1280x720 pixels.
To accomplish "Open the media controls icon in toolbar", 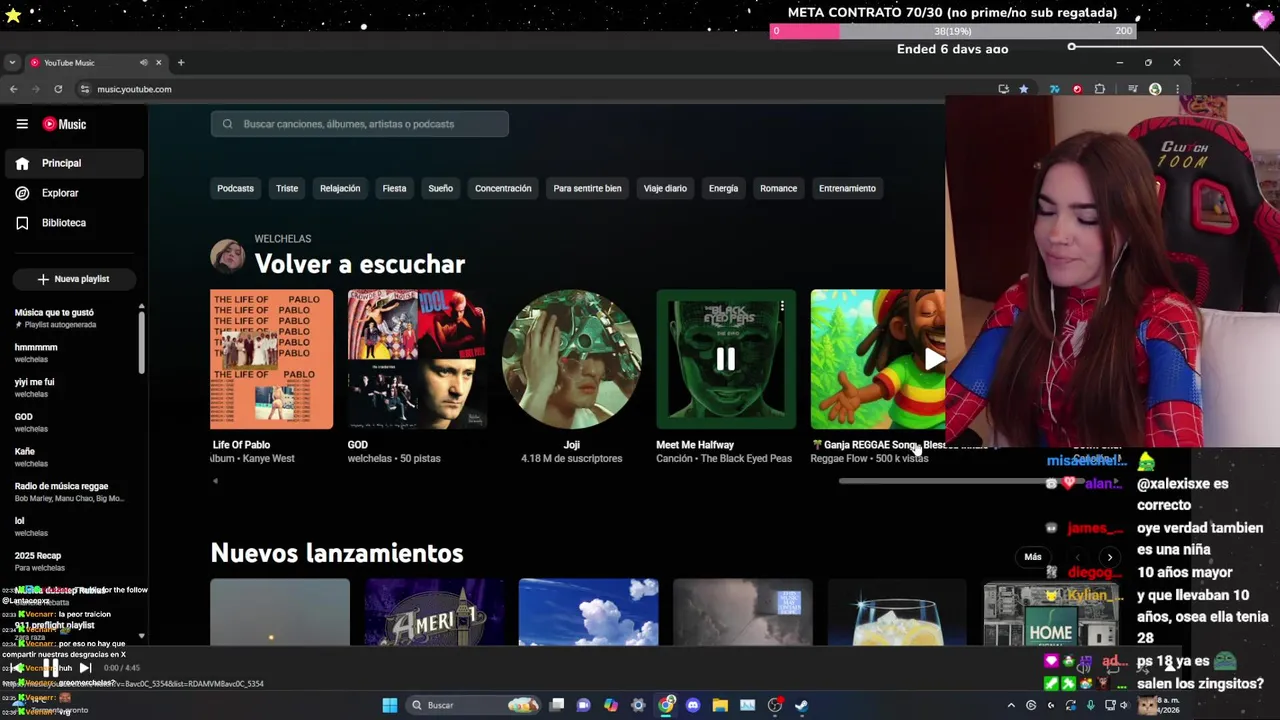I will [x=1132, y=89].
